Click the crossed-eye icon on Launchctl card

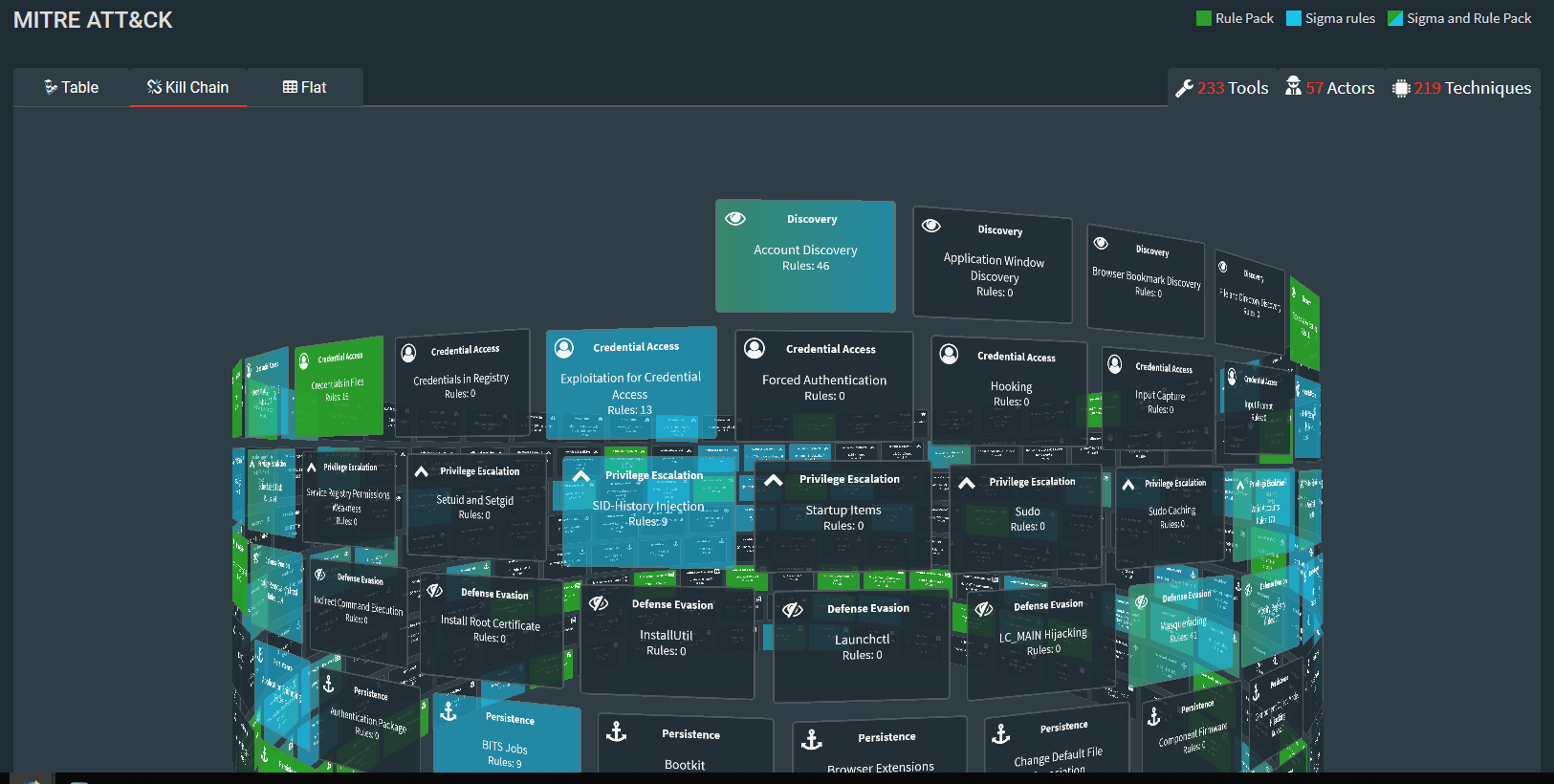tap(793, 609)
